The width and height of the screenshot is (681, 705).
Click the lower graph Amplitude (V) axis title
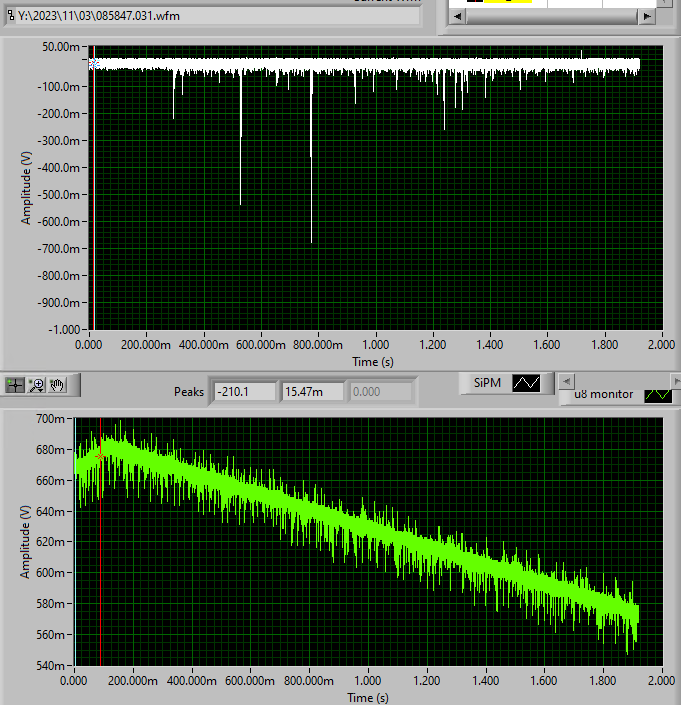26,541
